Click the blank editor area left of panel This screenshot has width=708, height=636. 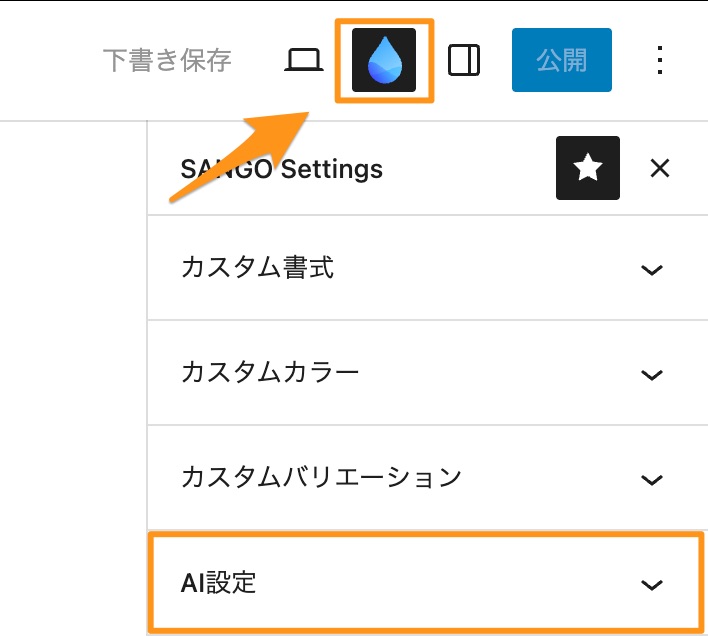pos(70,380)
